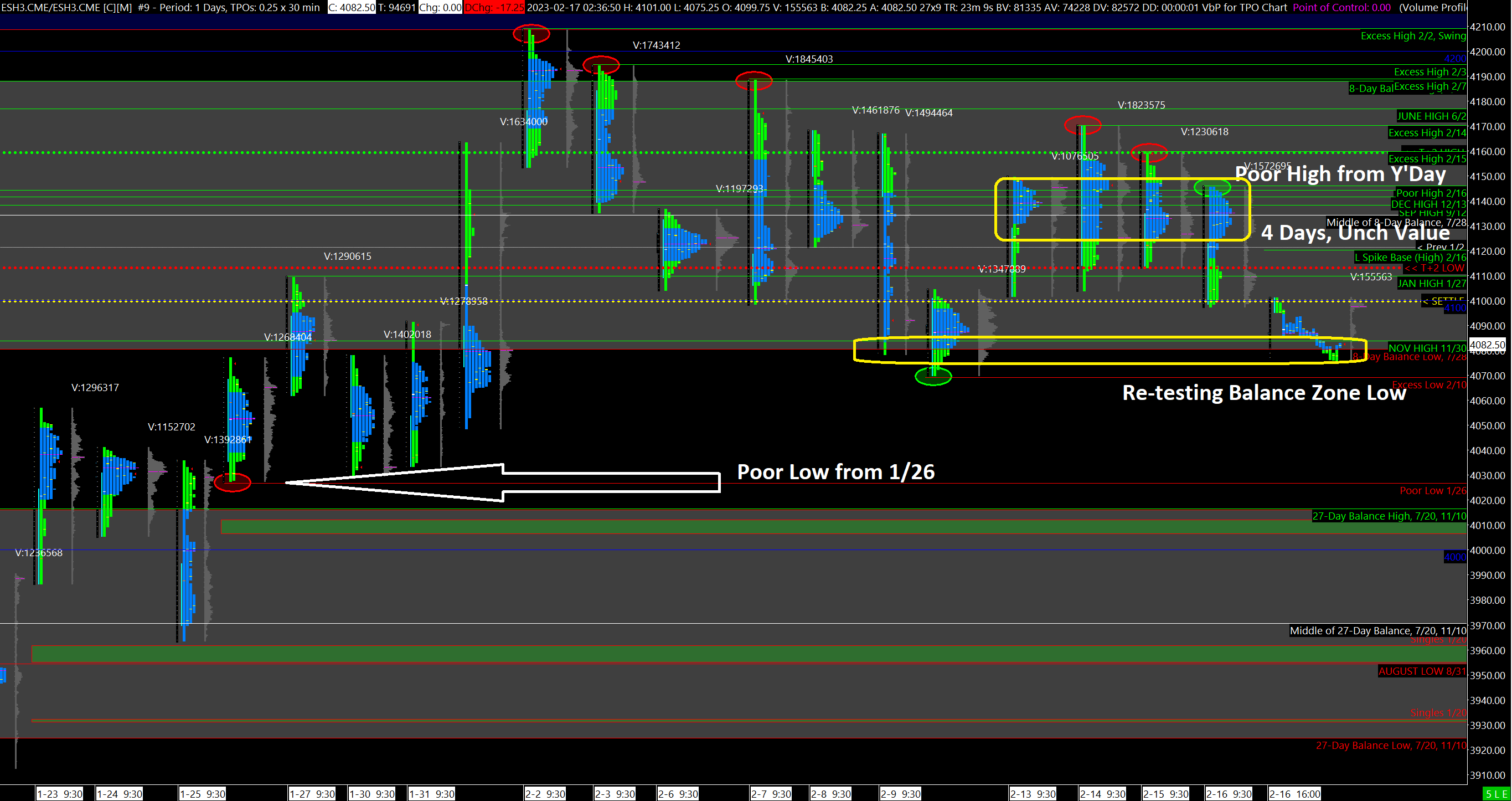Click the green ellipse atop the 2-16 profile
Image resolution: width=1512 pixels, height=801 pixels.
1211,187
